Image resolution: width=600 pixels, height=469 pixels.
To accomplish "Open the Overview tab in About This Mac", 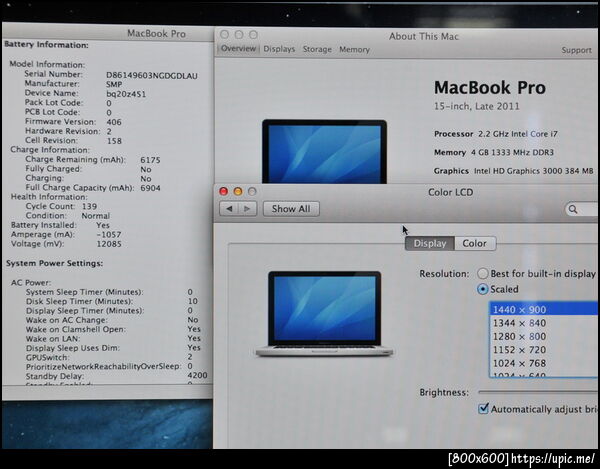I will tap(238, 49).
